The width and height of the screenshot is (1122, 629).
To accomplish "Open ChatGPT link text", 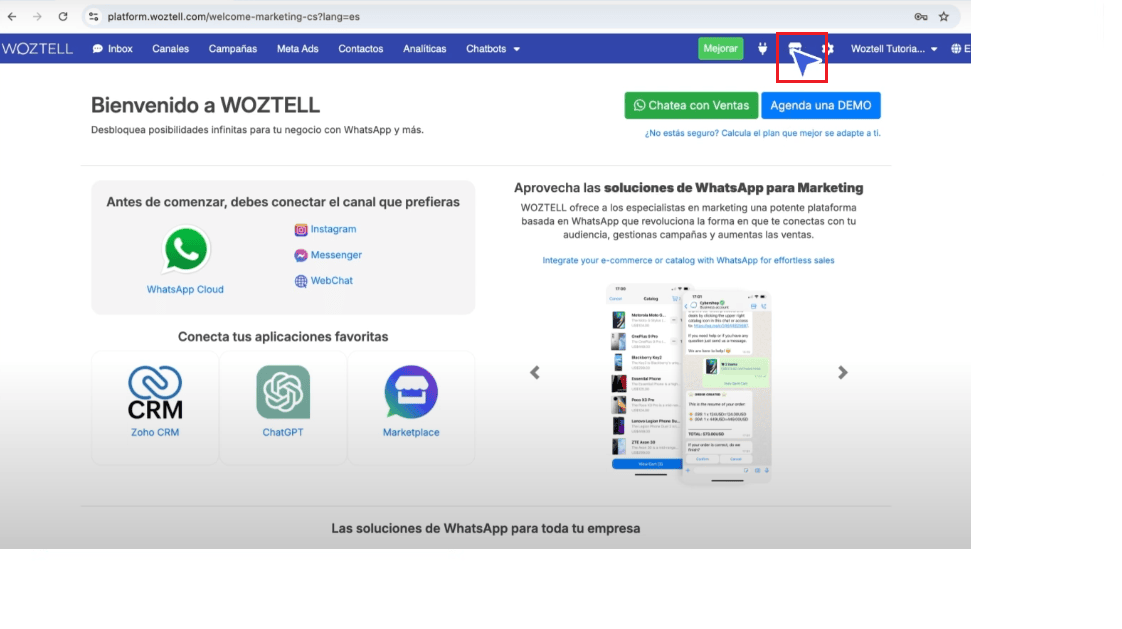I will (283, 432).
